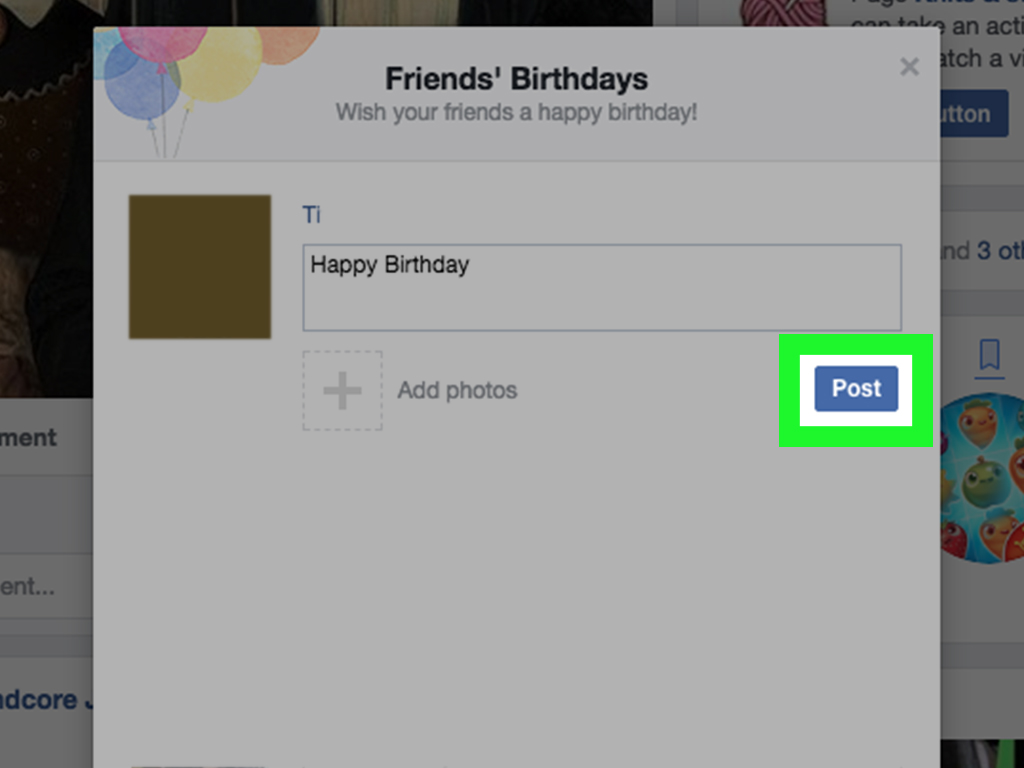Click the 'dcore J' page link at bottom left
This screenshot has width=1024, height=768.
40,699
